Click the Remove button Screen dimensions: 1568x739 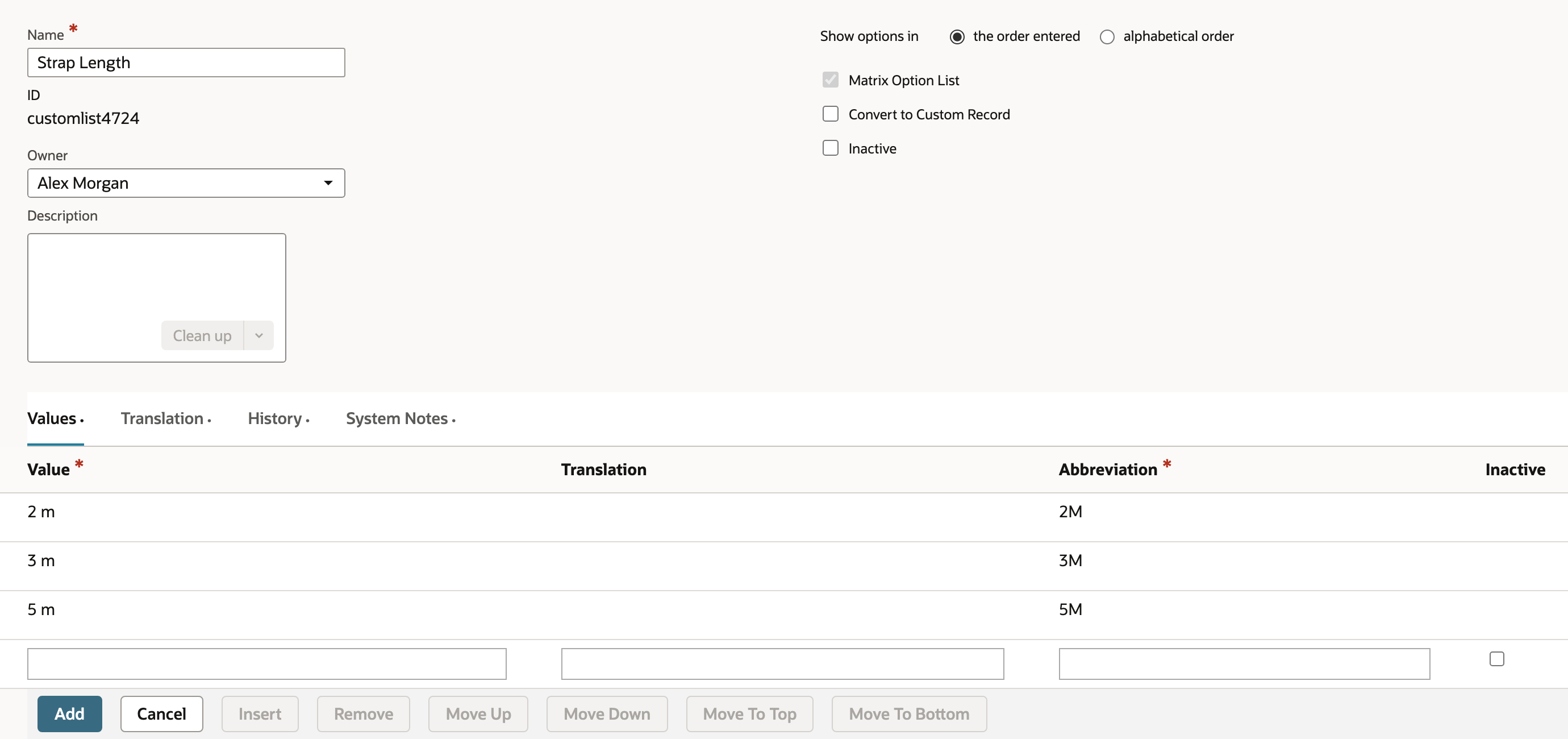pyautogui.click(x=364, y=714)
